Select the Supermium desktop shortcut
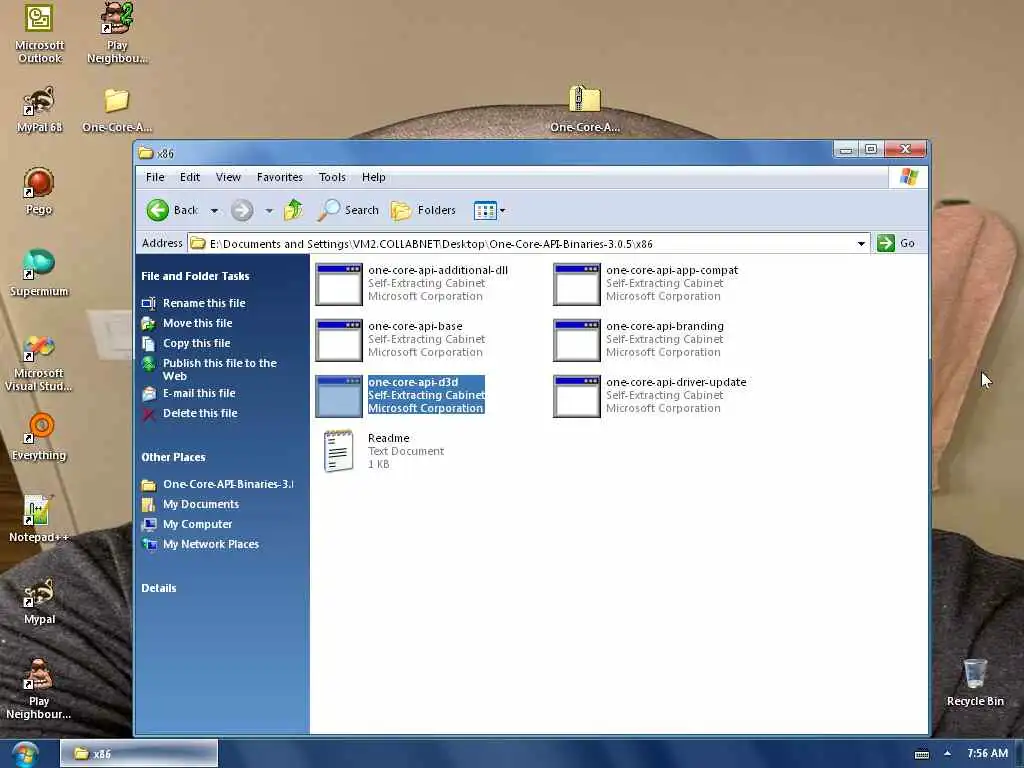Viewport: 1024px width, 768px height. [x=39, y=272]
